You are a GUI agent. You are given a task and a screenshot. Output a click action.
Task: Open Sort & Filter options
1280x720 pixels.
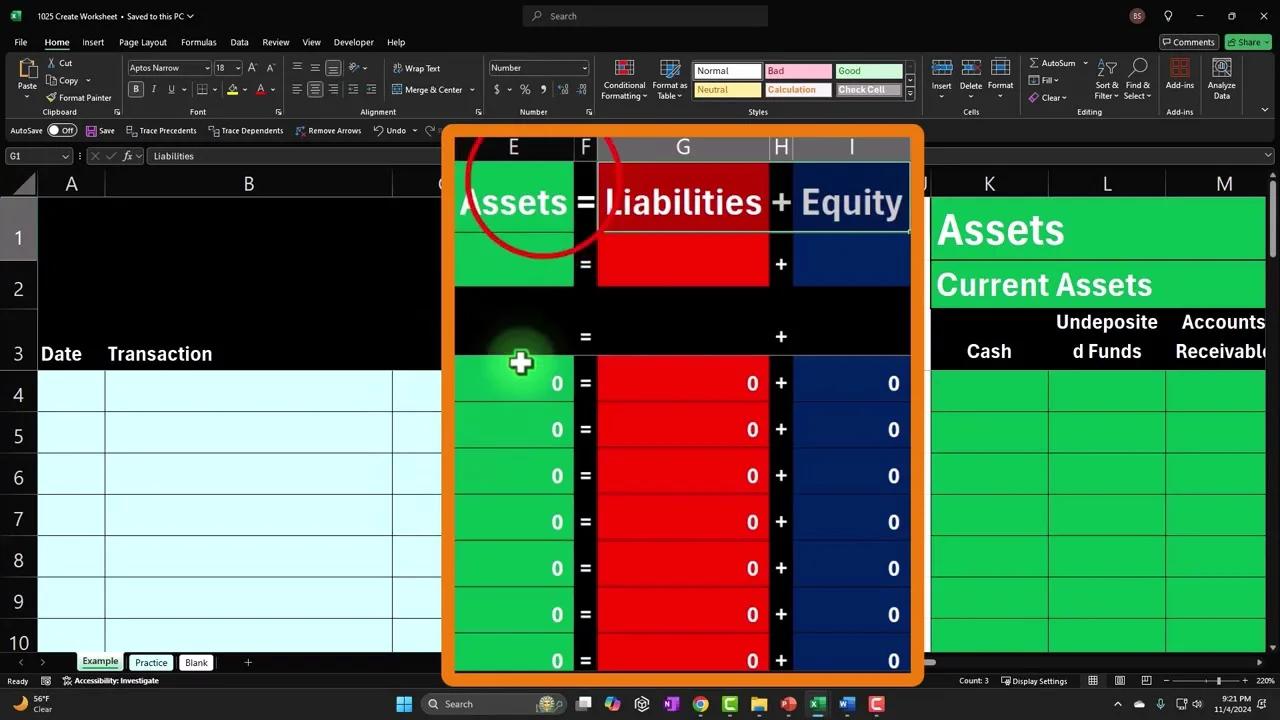(x=1105, y=80)
